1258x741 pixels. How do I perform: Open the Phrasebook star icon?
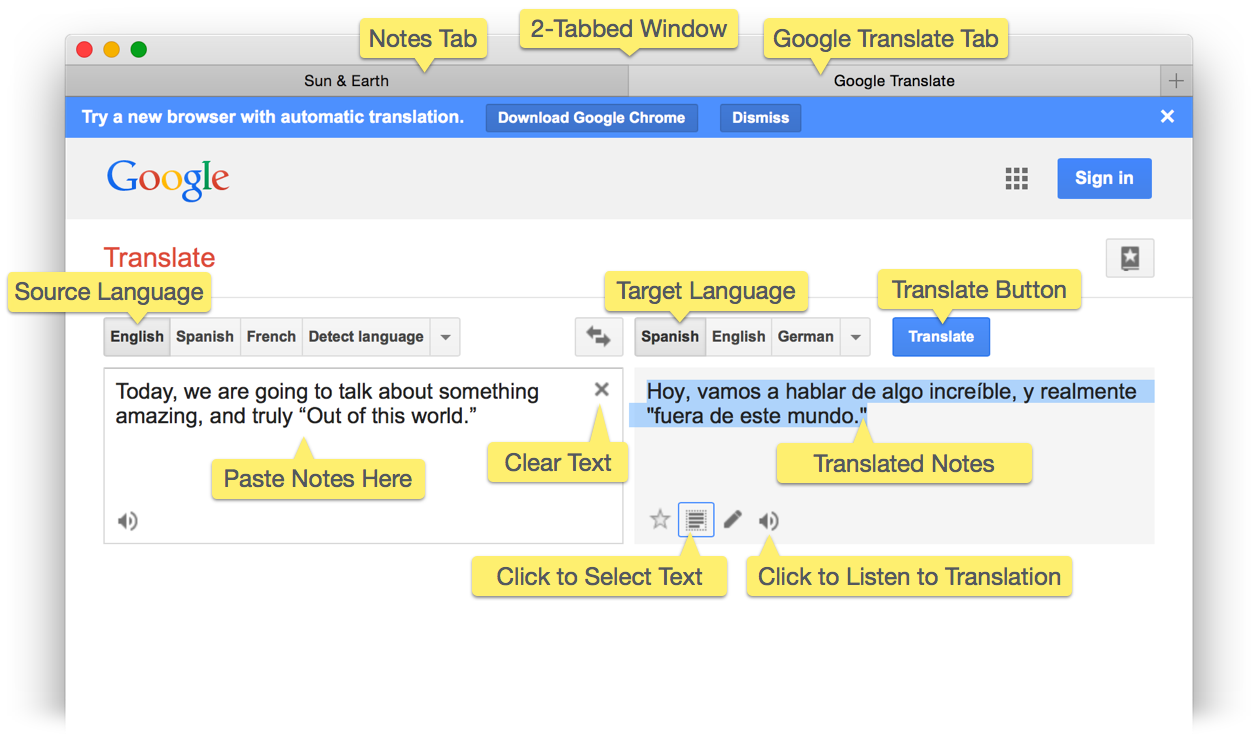1130,258
